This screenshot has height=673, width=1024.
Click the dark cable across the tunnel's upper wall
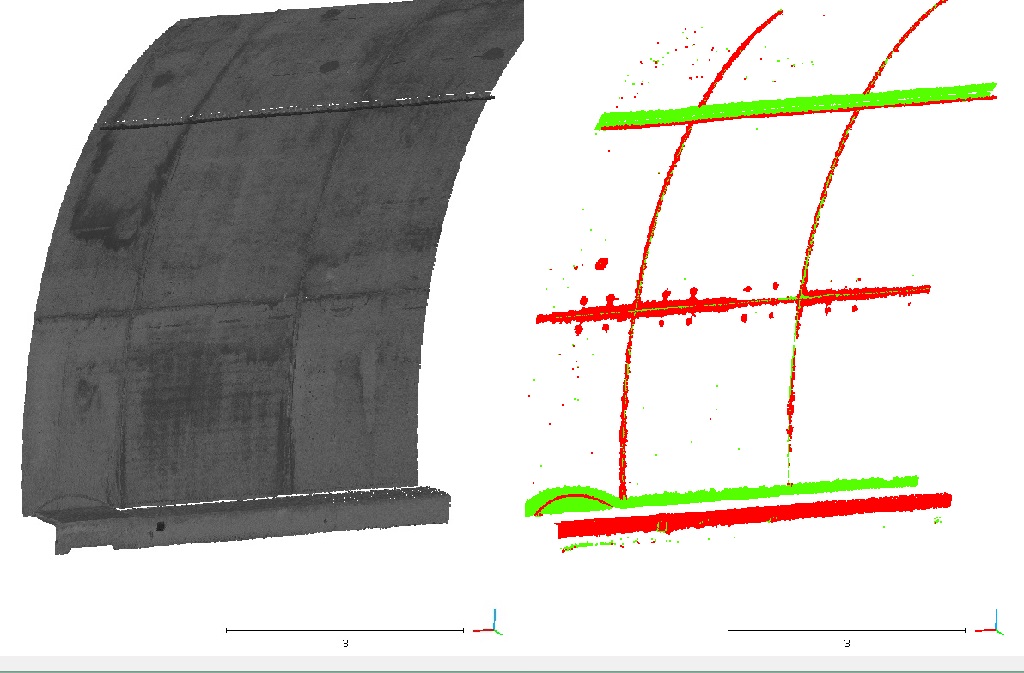click(300, 108)
